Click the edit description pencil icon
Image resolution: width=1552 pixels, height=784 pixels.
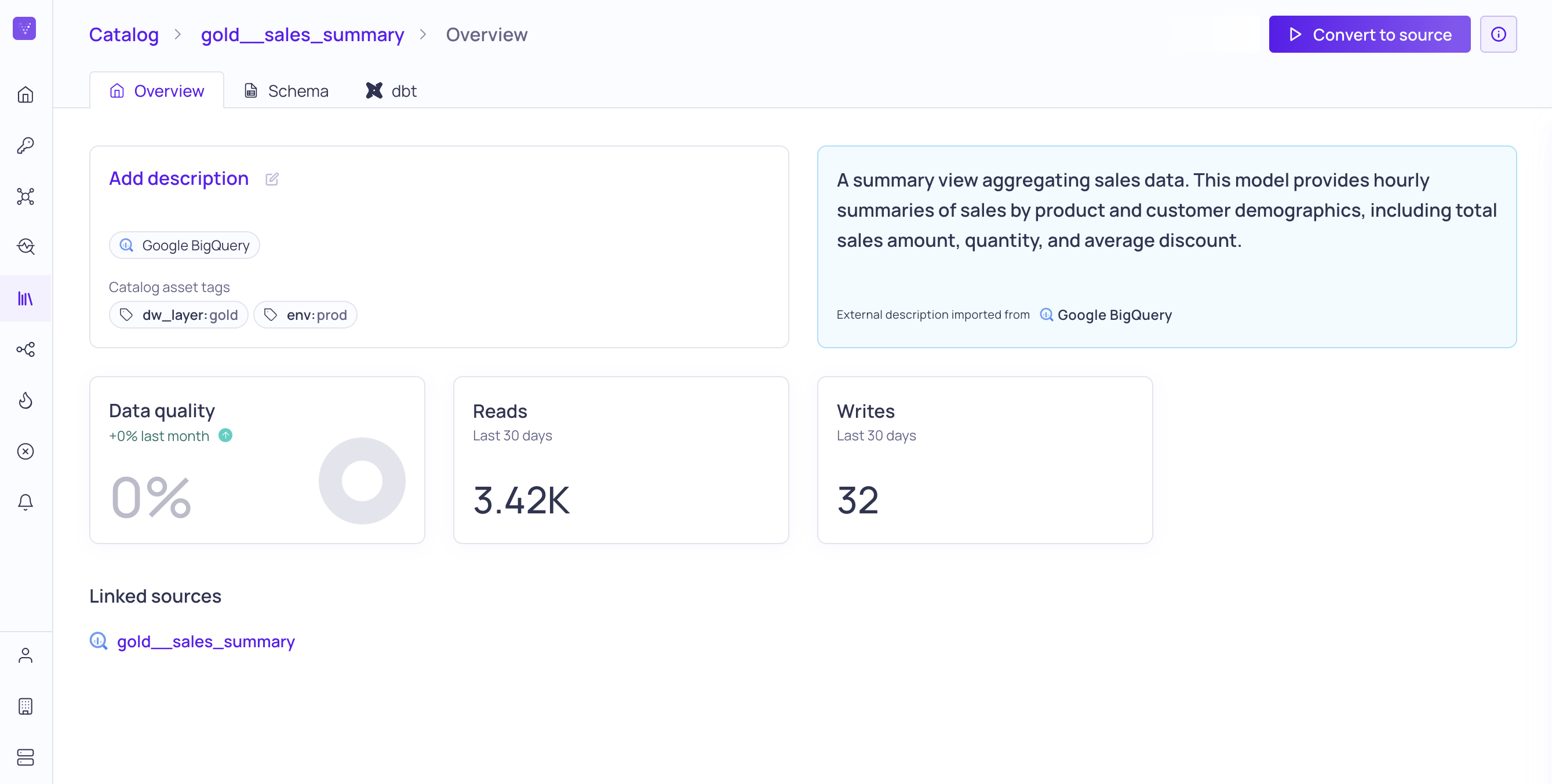(272, 179)
